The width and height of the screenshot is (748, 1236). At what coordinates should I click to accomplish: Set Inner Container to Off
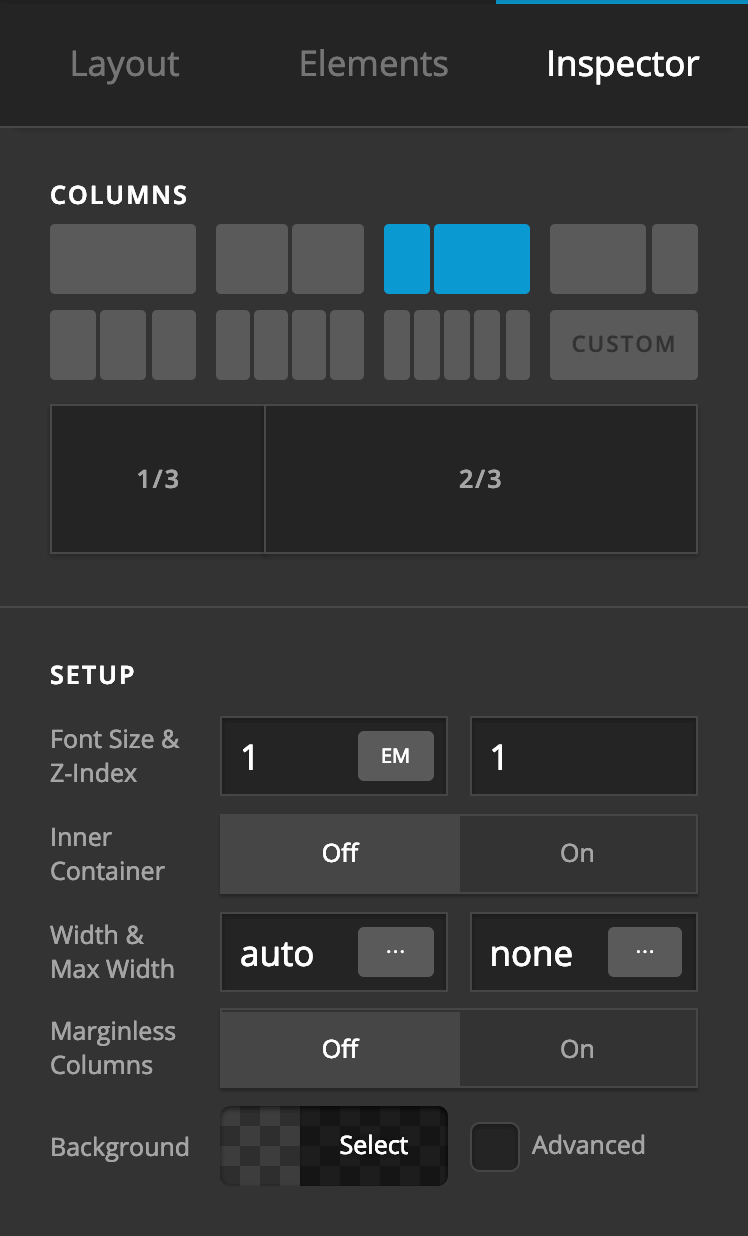click(340, 853)
